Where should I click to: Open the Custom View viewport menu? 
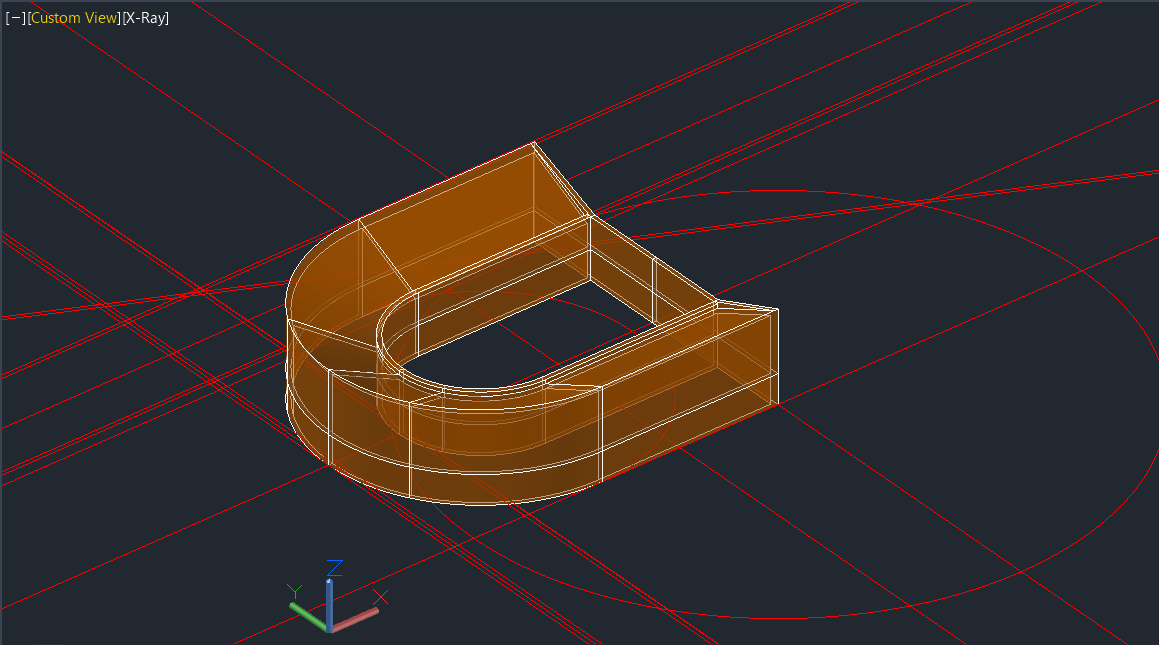[74, 18]
